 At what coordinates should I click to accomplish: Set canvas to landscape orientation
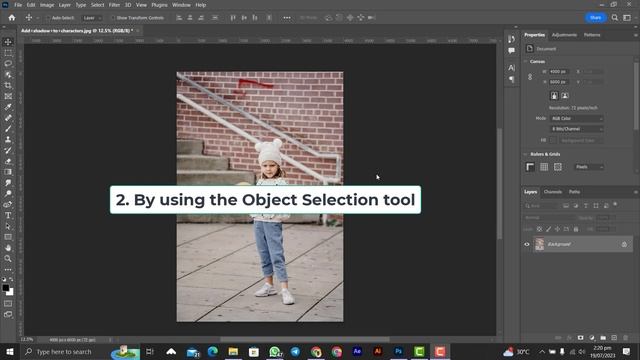pyautogui.click(x=565, y=96)
